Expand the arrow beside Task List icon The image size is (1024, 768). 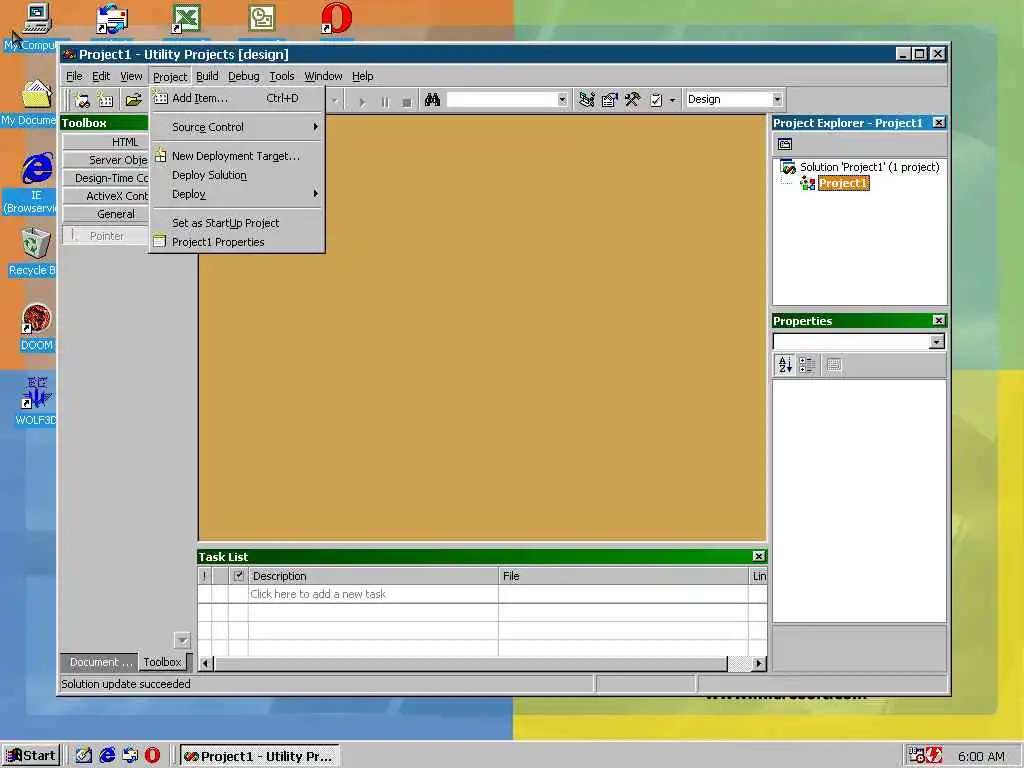click(672, 100)
